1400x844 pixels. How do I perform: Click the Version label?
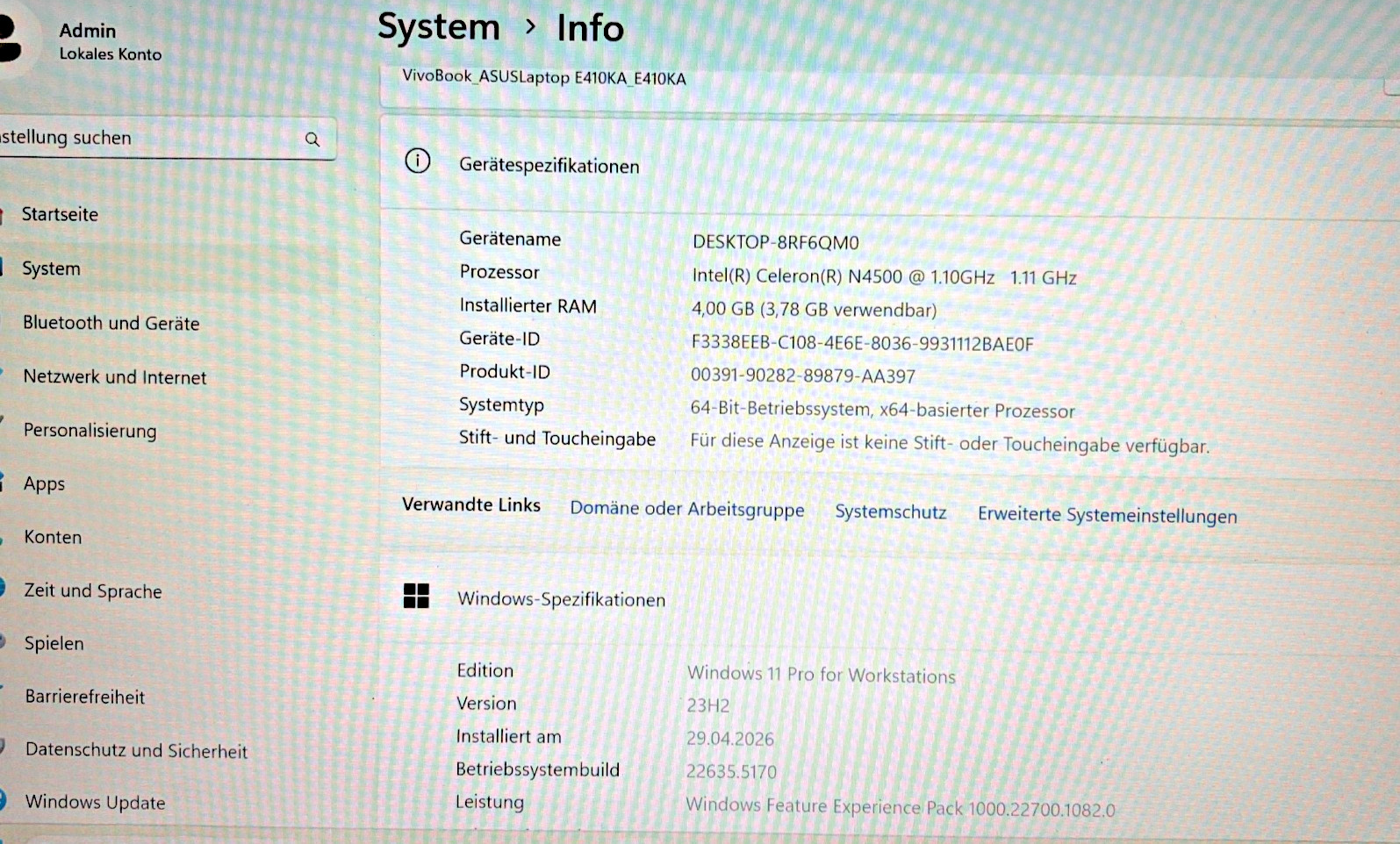click(x=486, y=704)
